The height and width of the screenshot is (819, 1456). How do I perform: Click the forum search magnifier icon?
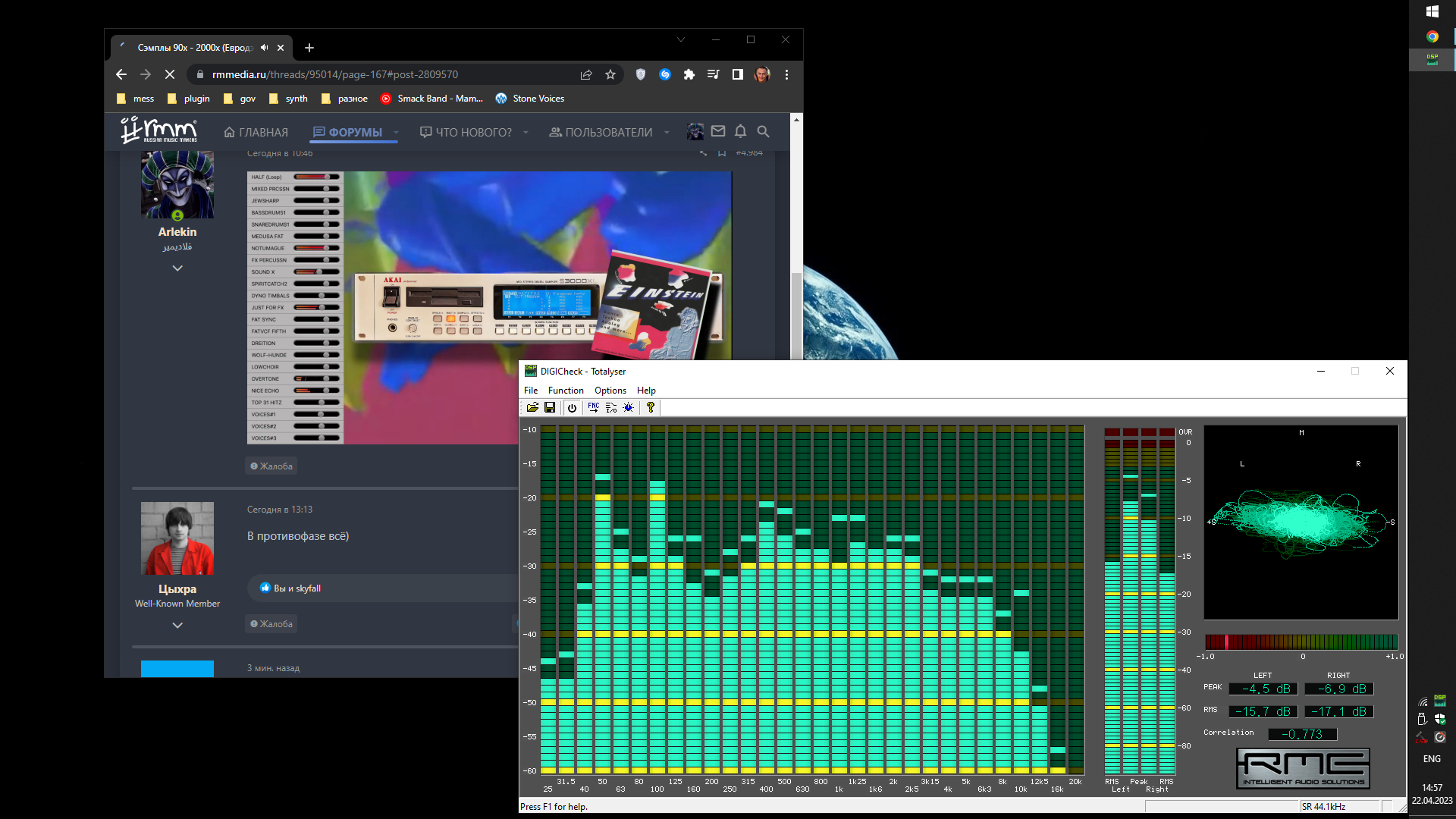(x=763, y=132)
